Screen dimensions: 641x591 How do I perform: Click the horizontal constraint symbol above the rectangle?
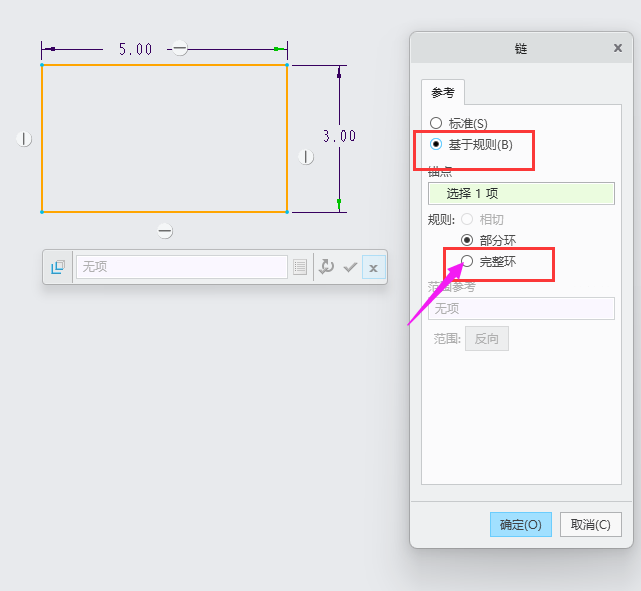click(x=179, y=48)
